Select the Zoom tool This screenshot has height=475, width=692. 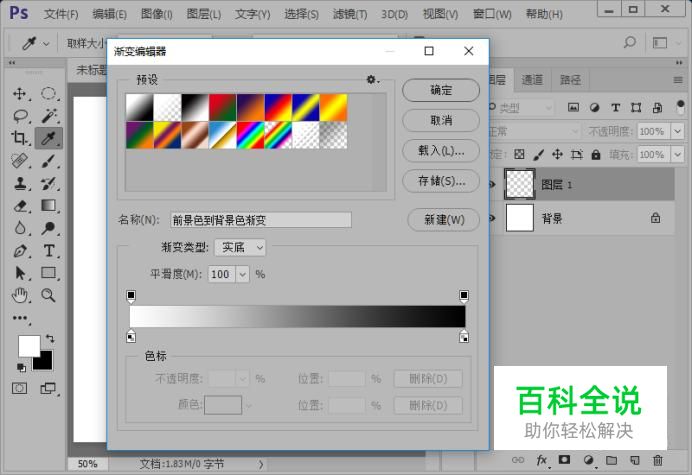click(49, 295)
